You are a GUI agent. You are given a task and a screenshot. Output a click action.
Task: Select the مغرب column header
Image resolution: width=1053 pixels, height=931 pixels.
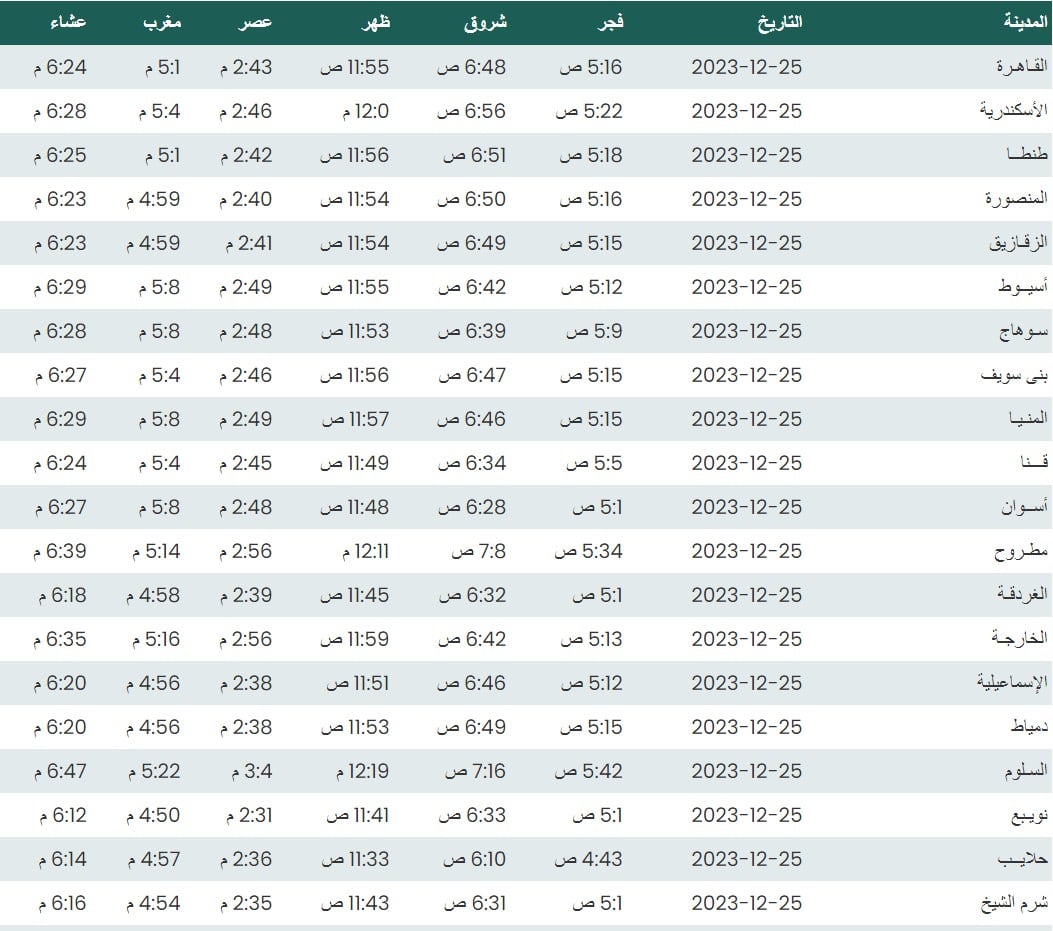[x=159, y=22]
